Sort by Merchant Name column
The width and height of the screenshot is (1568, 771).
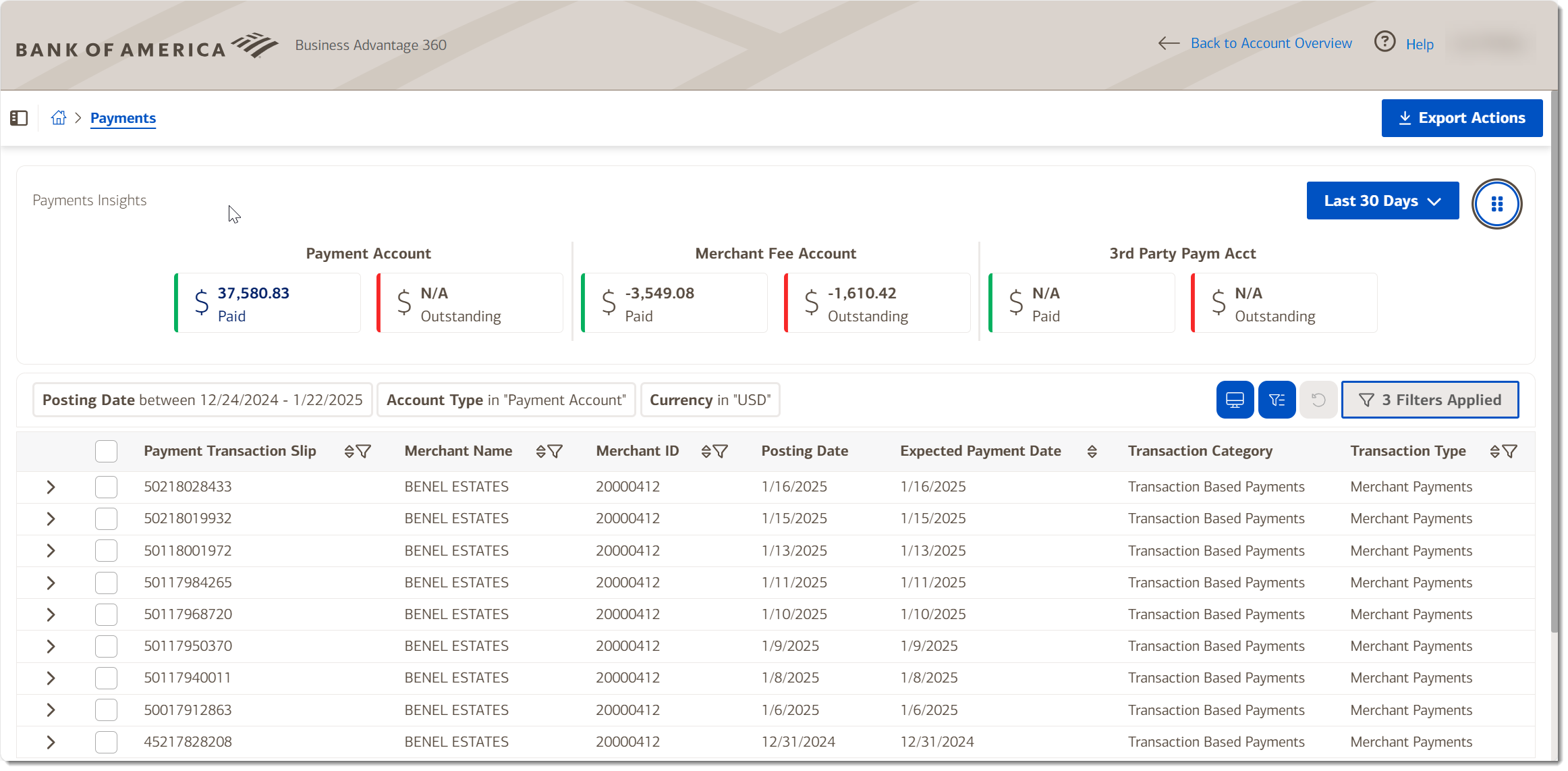[540, 452]
